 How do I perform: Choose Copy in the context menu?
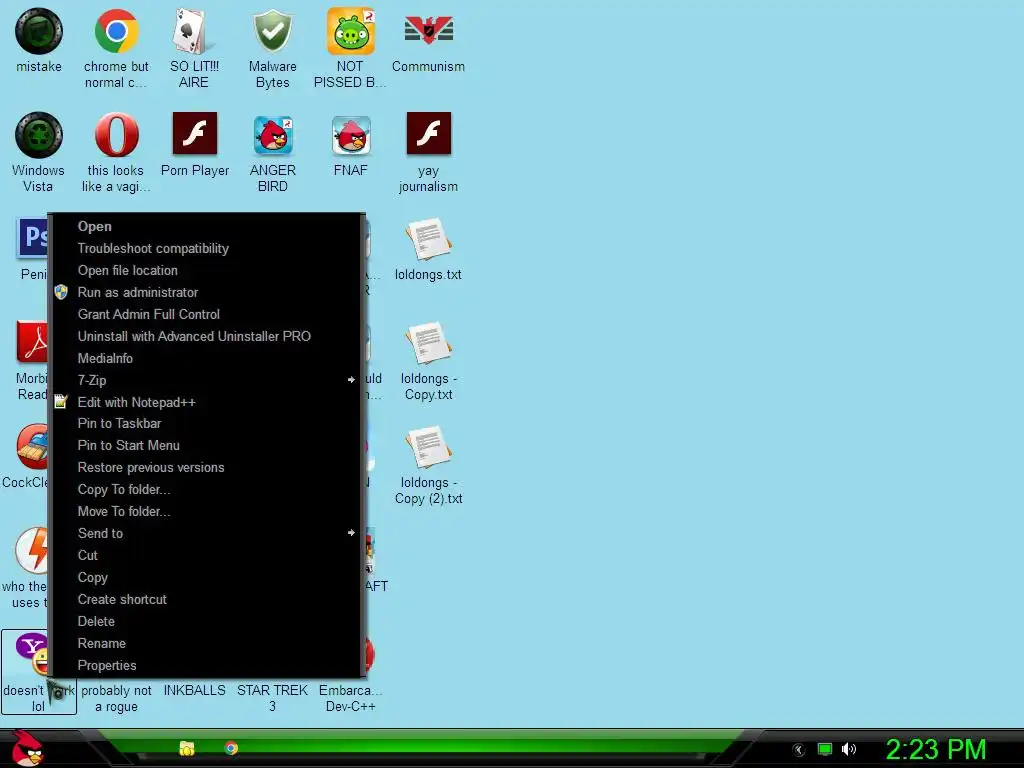pos(206,577)
